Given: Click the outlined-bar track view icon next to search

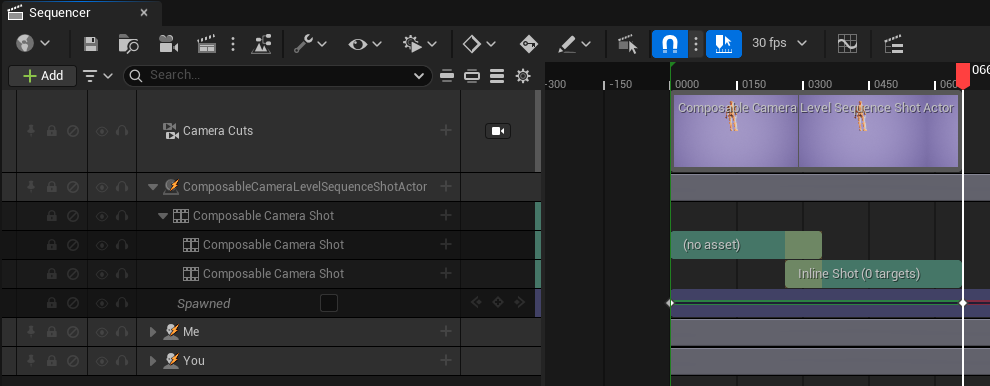Looking at the screenshot, I should click(x=472, y=76).
